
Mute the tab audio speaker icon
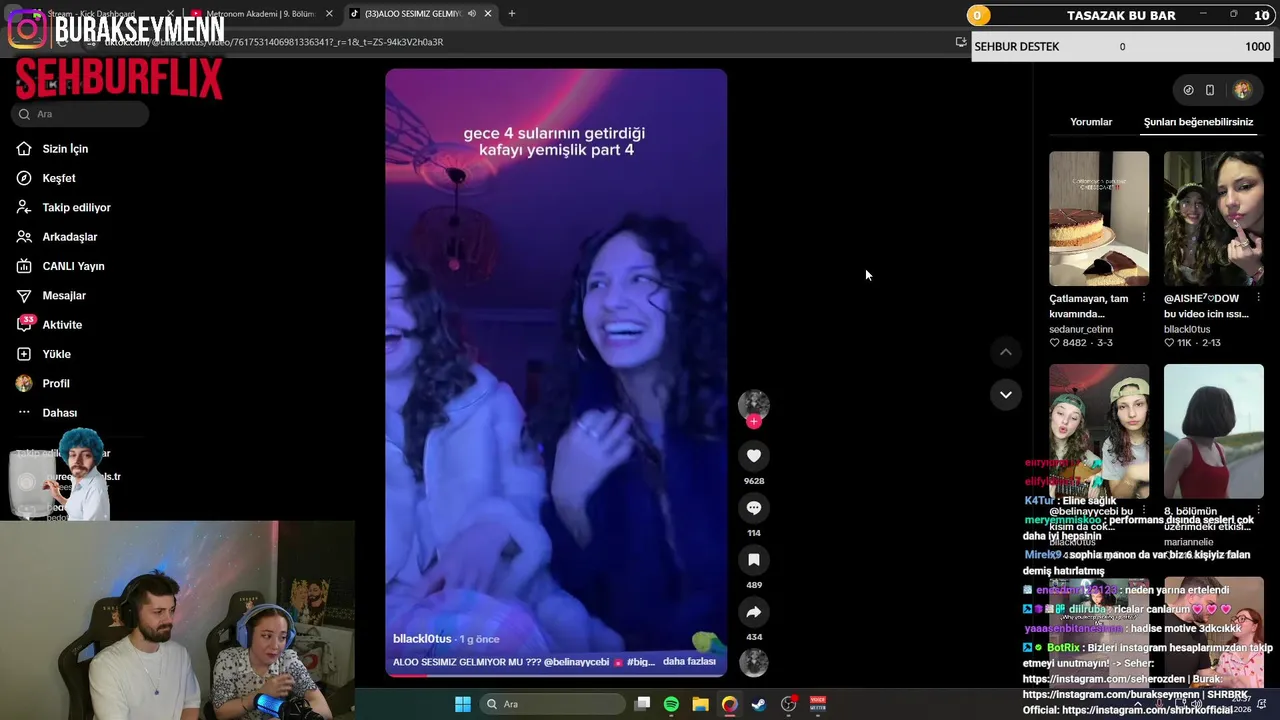(x=472, y=14)
